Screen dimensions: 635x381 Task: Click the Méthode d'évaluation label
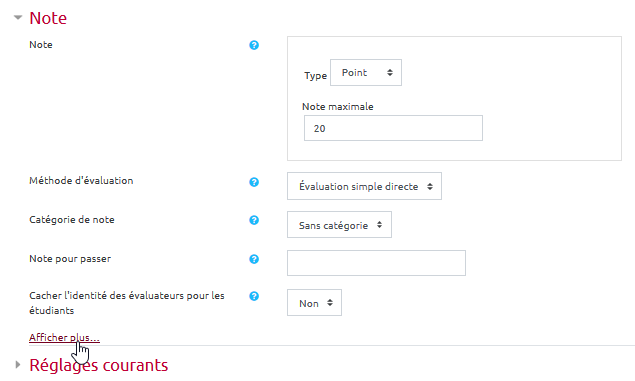click(x=81, y=181)
